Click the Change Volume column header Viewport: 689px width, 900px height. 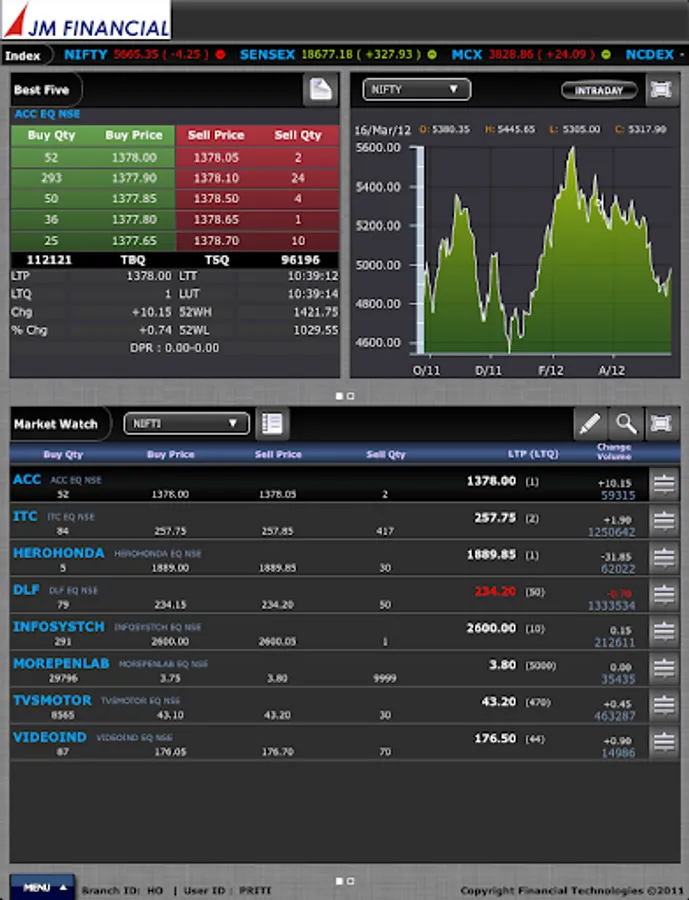[614, 452]
